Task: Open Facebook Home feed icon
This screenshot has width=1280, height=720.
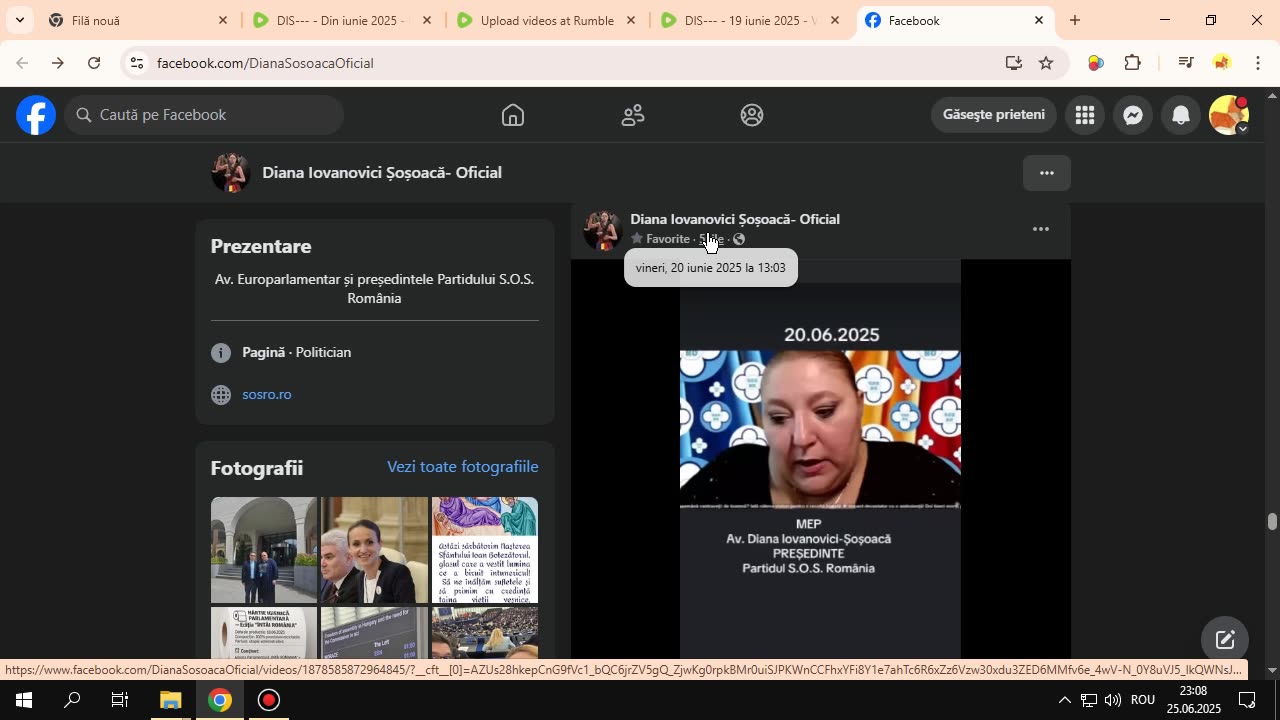Action: coord(513,115)
